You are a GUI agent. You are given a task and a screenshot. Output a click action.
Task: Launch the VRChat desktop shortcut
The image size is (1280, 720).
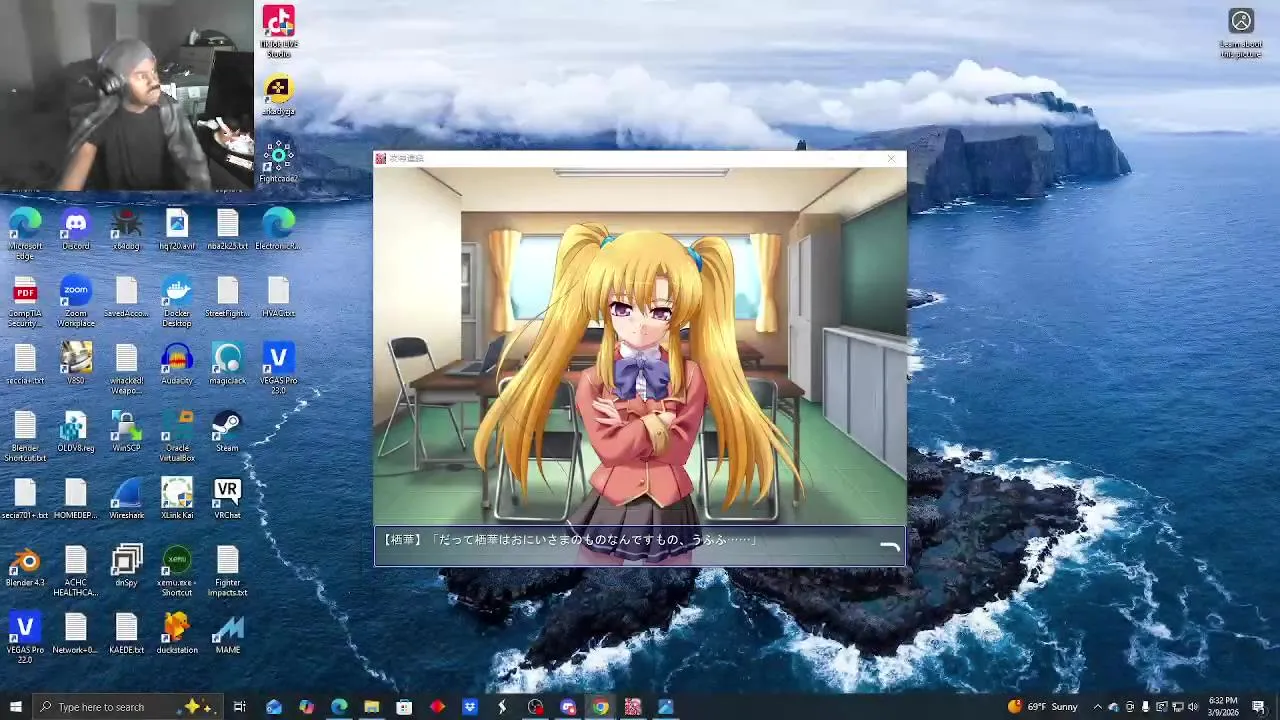227,498
